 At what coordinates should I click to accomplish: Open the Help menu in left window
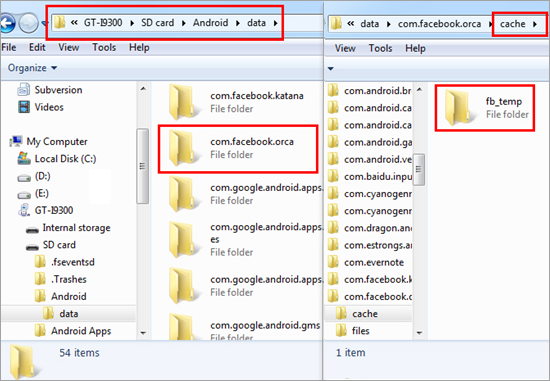[x=139, y=47]
